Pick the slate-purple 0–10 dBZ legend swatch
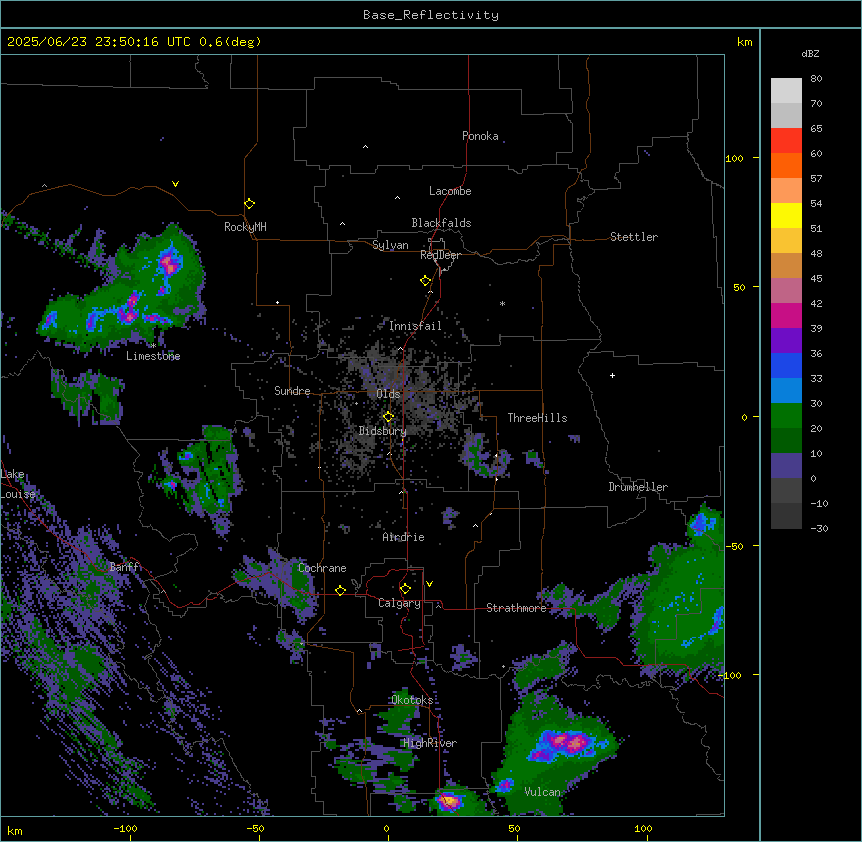This screenshot has width=862, height=842. (x=786, y=466)
